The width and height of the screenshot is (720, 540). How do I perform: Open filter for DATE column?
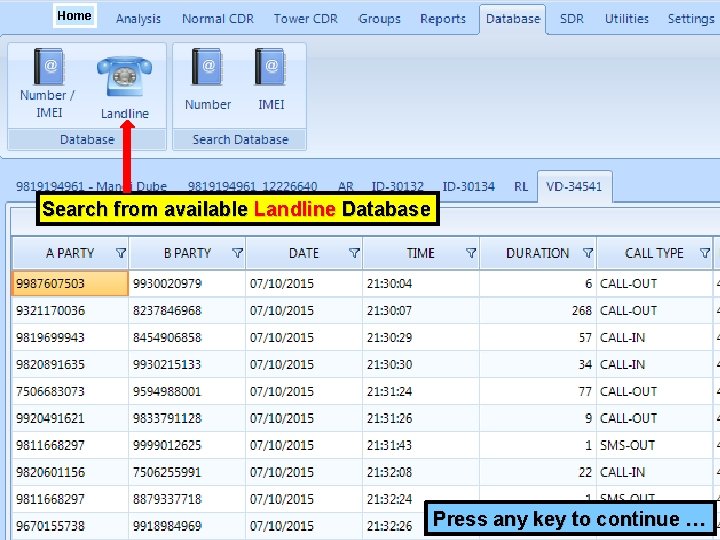click(x=354, y=253)
